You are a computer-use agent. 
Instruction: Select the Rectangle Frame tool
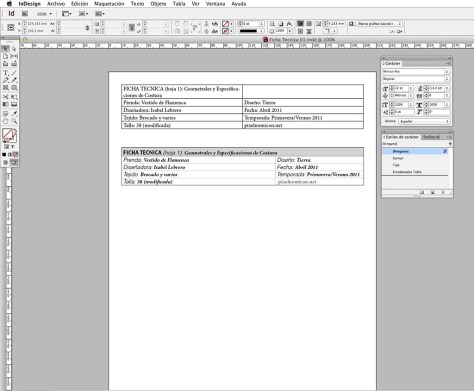(6, 88)
